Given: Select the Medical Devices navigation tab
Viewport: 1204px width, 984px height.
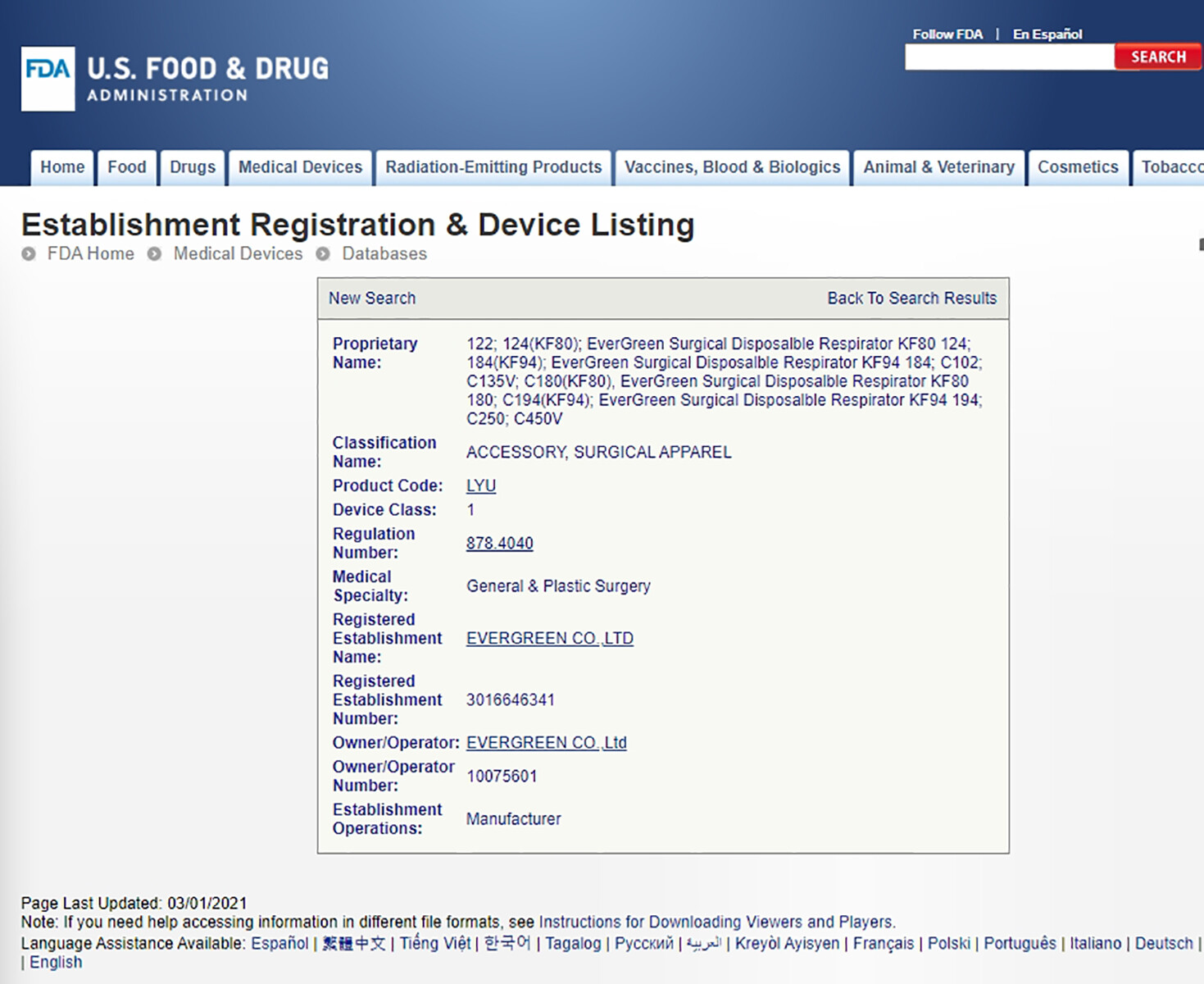Looking at the screenshot, I should (x=300, y=167).
